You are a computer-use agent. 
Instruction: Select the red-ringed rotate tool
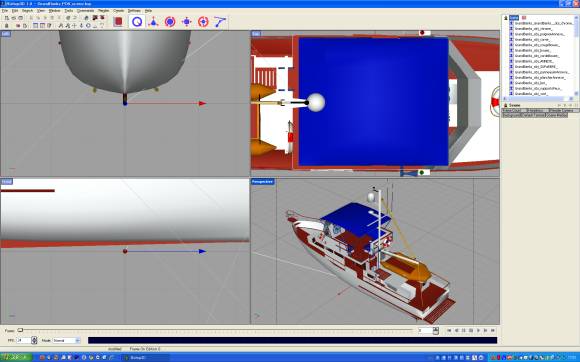click(170, 22)
